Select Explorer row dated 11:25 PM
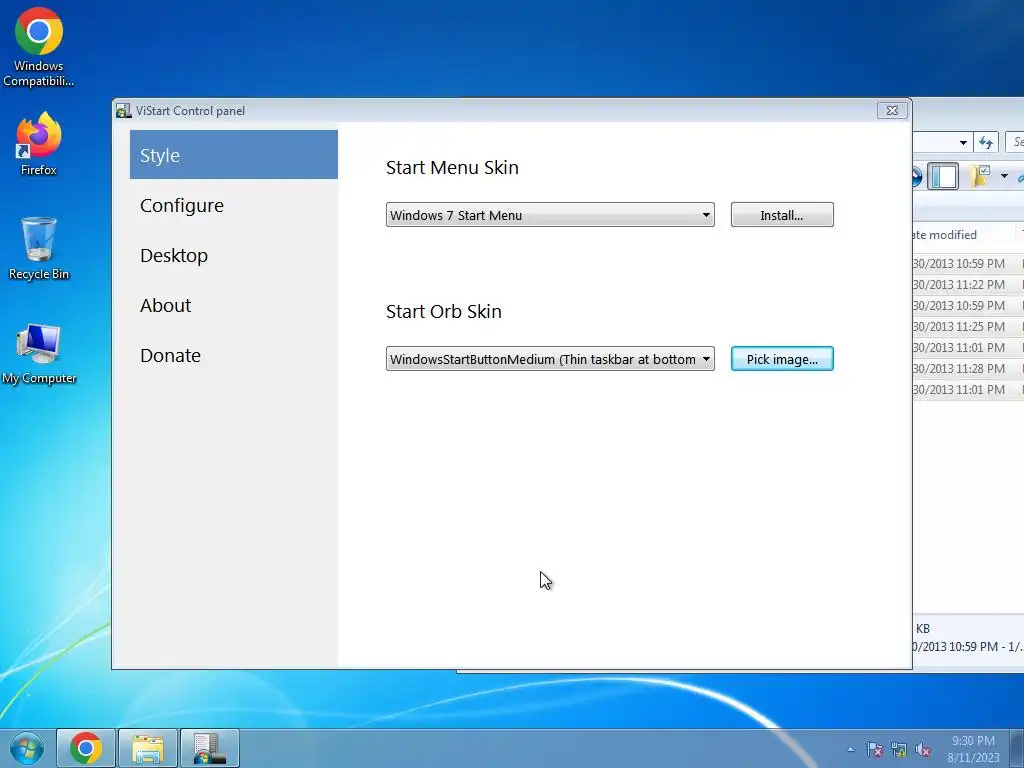The height and width of the screenshot is (768, 1024). coord(968,327)
